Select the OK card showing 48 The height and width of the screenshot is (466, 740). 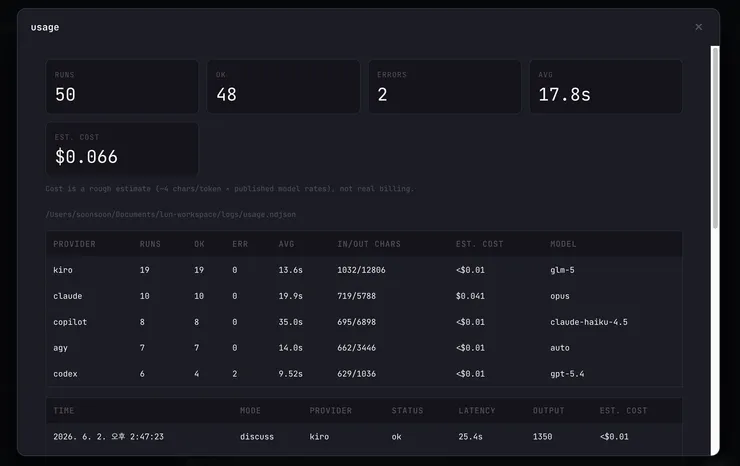pyautogui.click(x=283, y=86)
